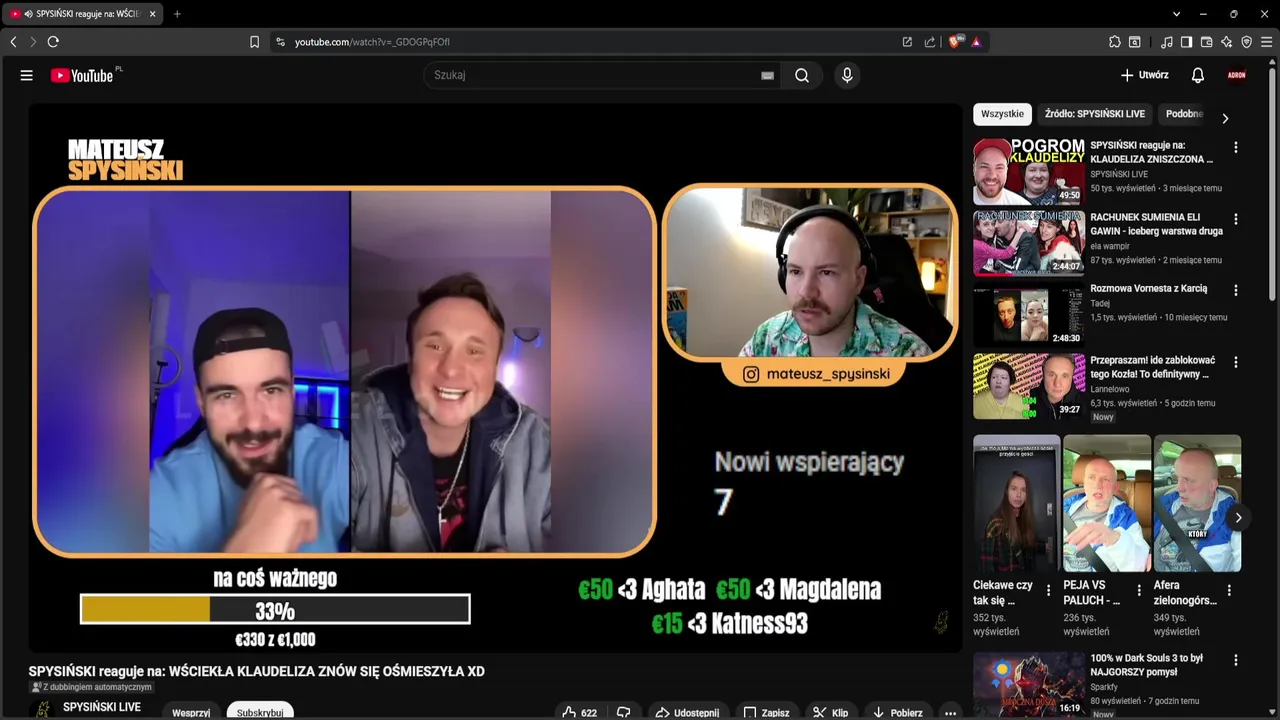This screenshot has width=1280, height=720.
Task: Create a clip with Klip button
Action: pyautogui.click(x=831, y=712)
